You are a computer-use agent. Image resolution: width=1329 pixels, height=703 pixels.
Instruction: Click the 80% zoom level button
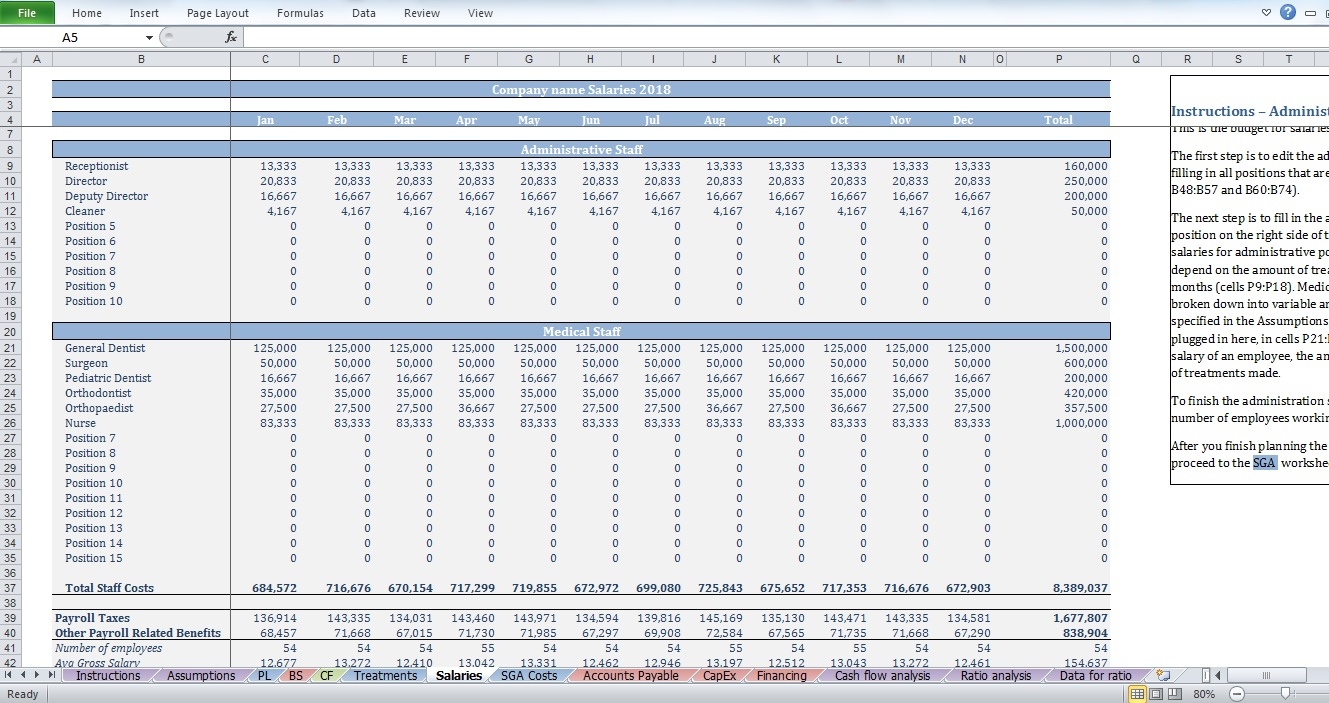click(1204, 694)
